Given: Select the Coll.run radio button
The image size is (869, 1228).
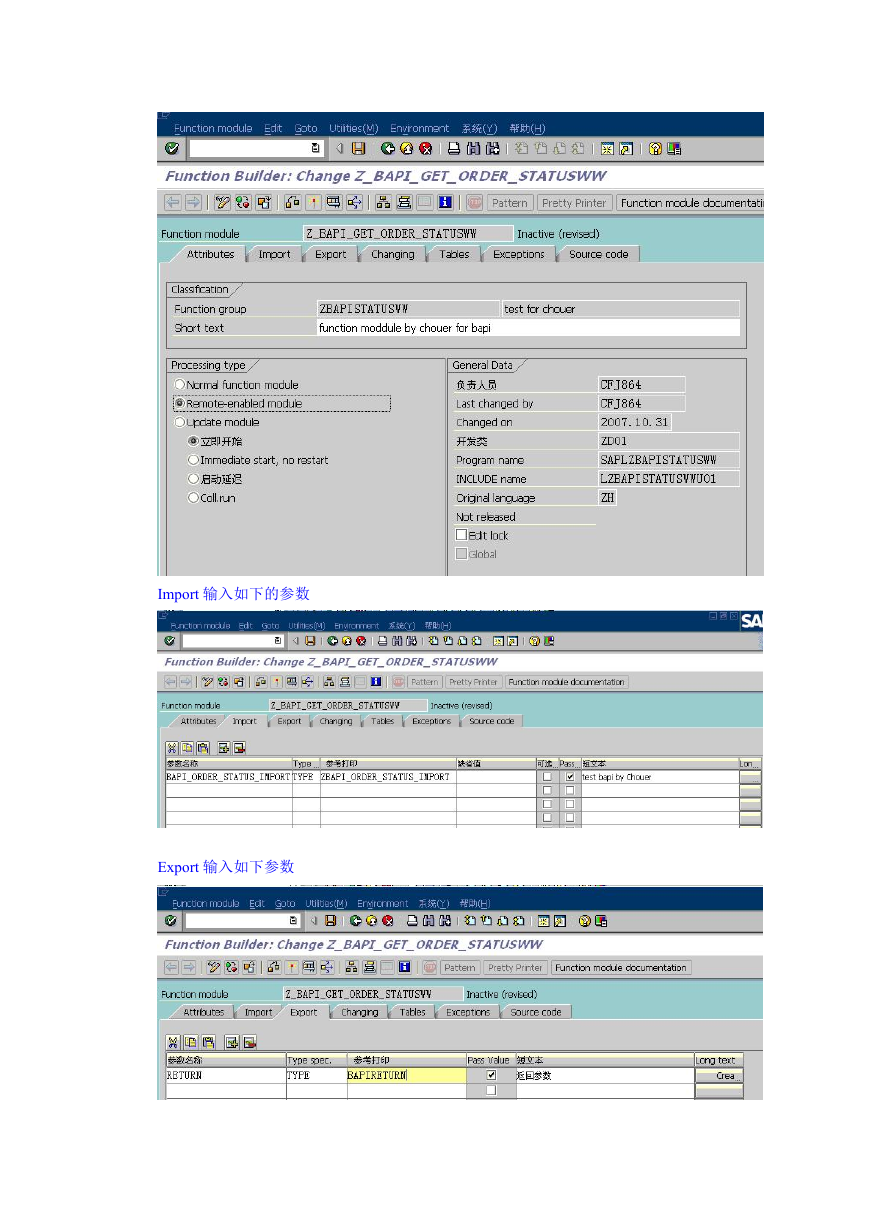Looking at the screenshot, I should [x=193, y=498].
